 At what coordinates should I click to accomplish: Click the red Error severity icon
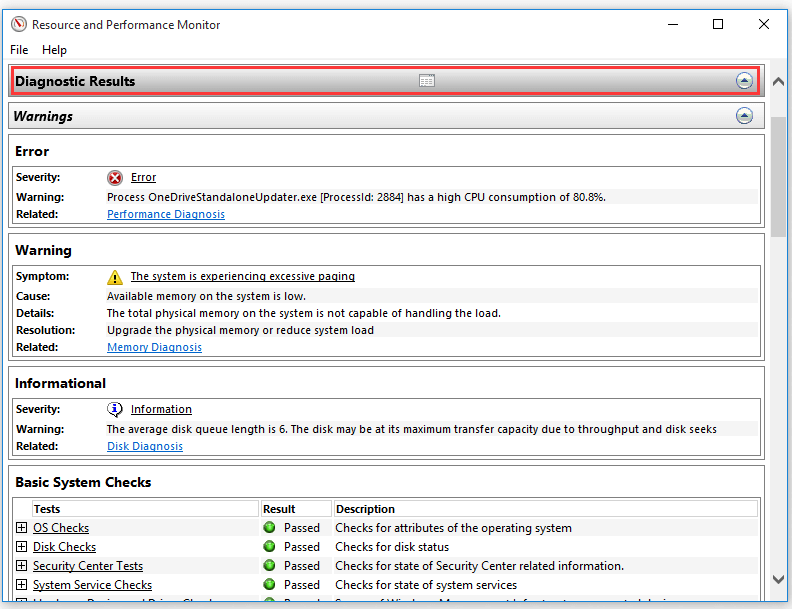tap(115, 178)
